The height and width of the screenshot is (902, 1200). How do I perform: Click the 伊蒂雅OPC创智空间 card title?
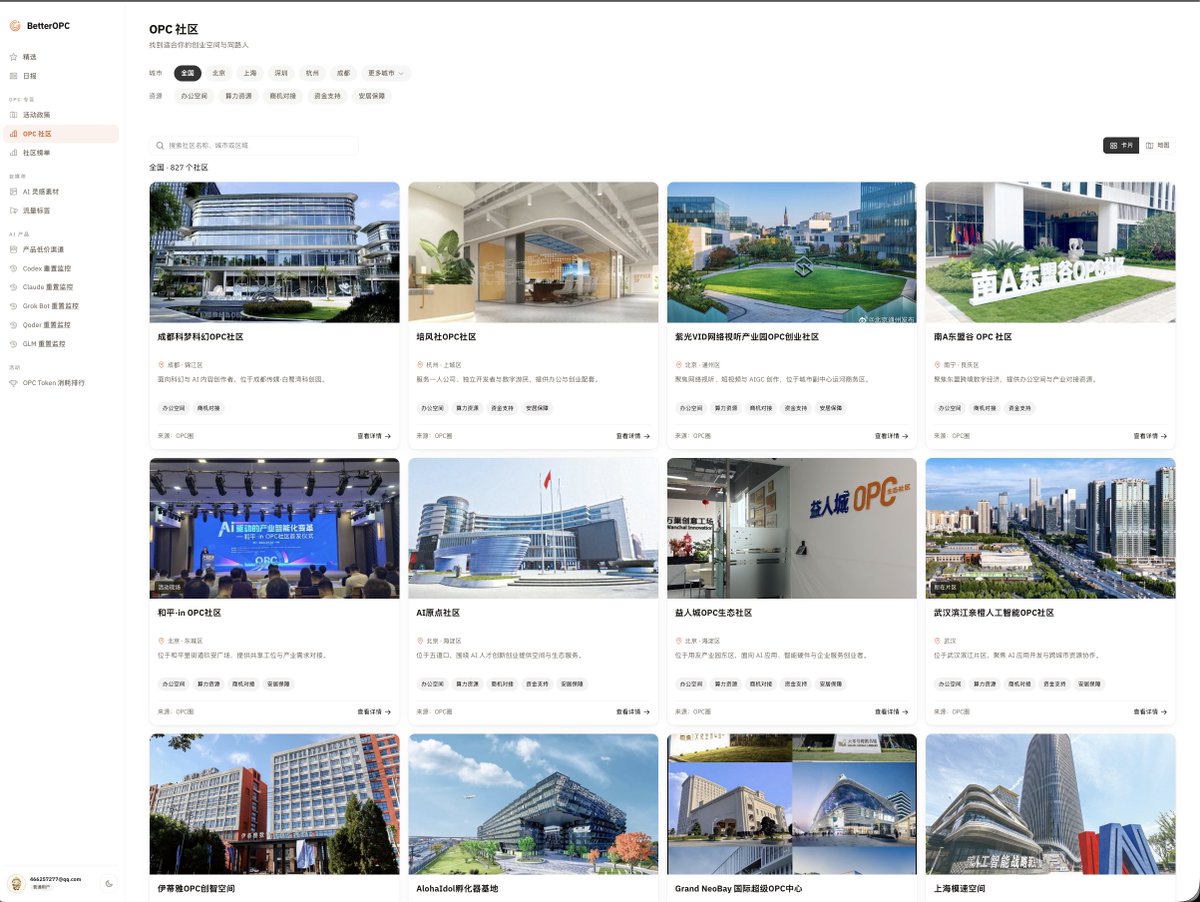pos(196,889)
